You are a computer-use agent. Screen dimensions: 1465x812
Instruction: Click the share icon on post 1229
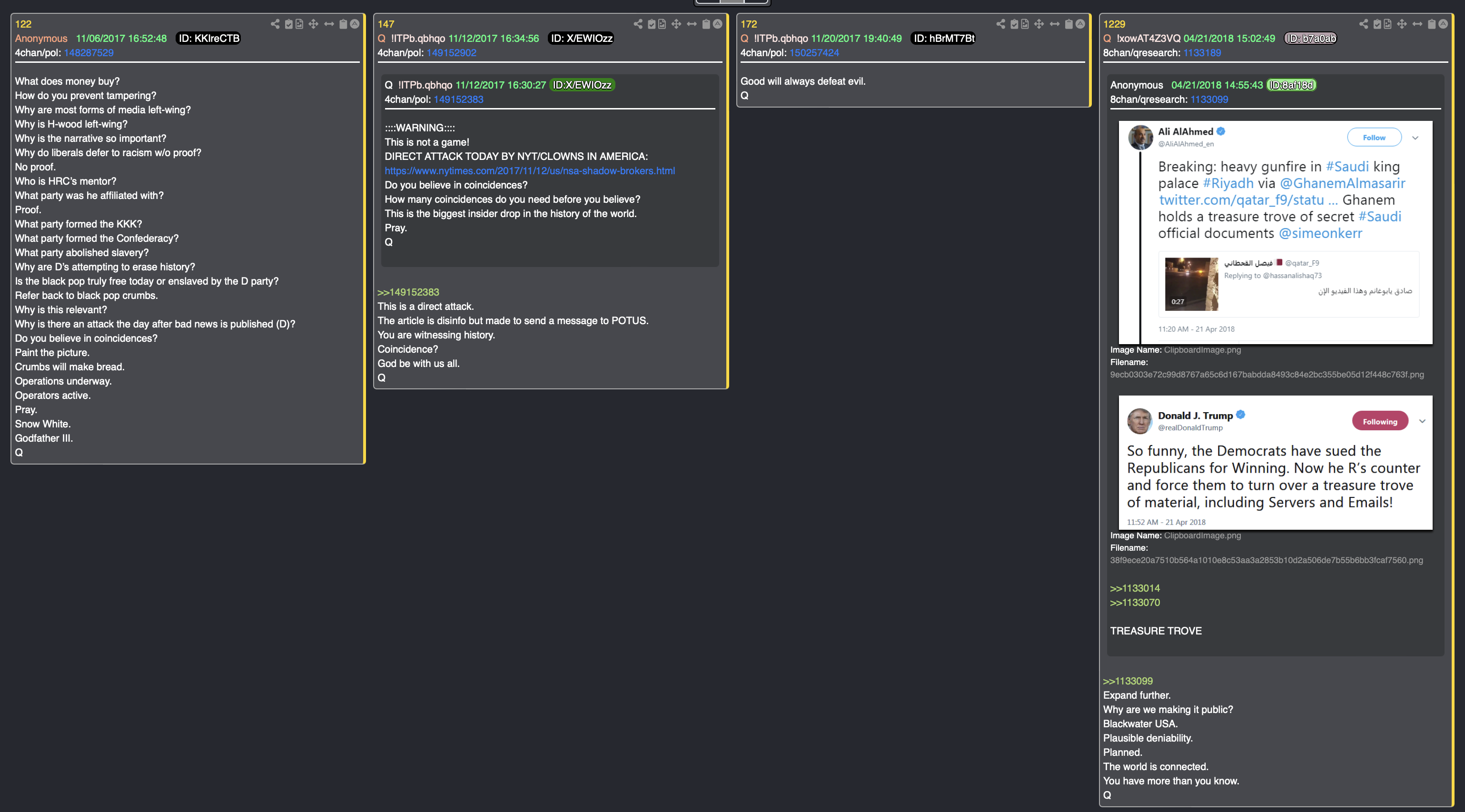point(1364,24)
